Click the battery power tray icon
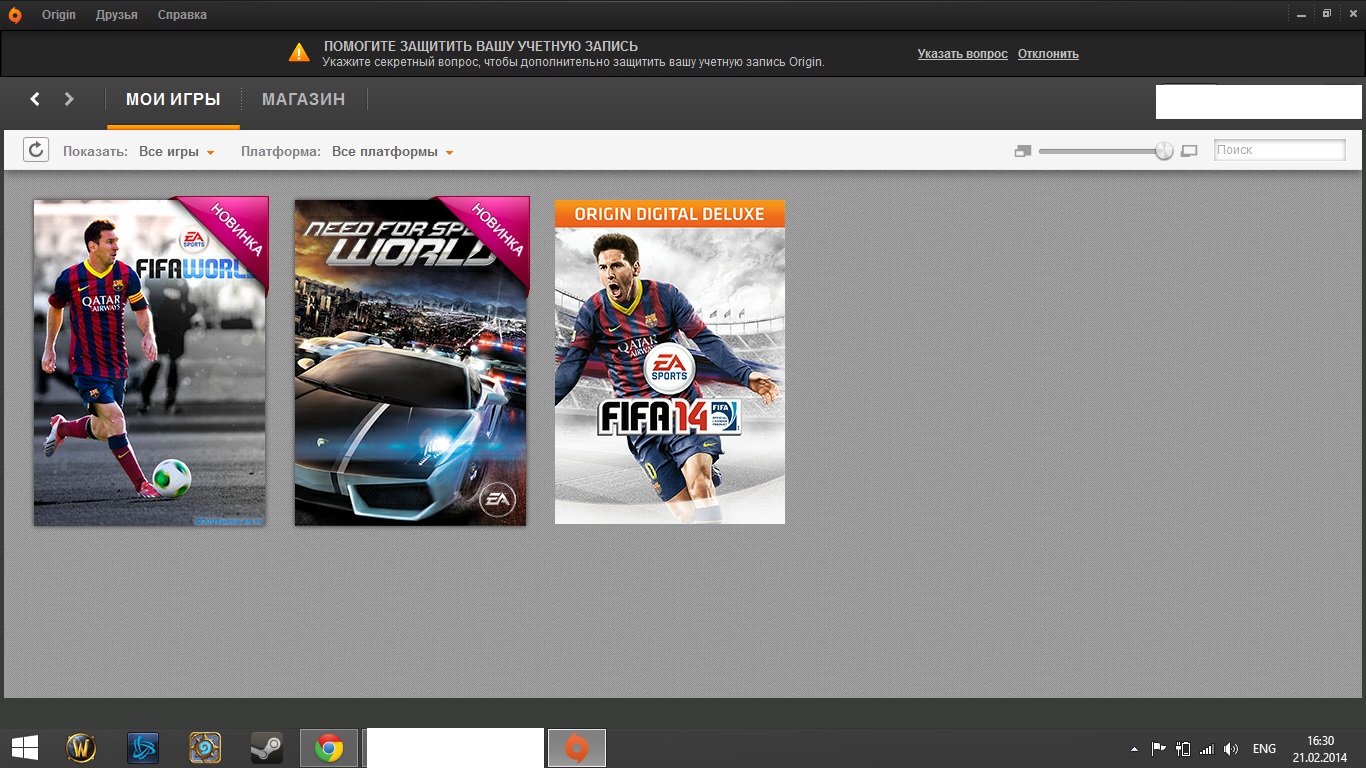This screenshot has width=1366, height=768. (1183, 748)
